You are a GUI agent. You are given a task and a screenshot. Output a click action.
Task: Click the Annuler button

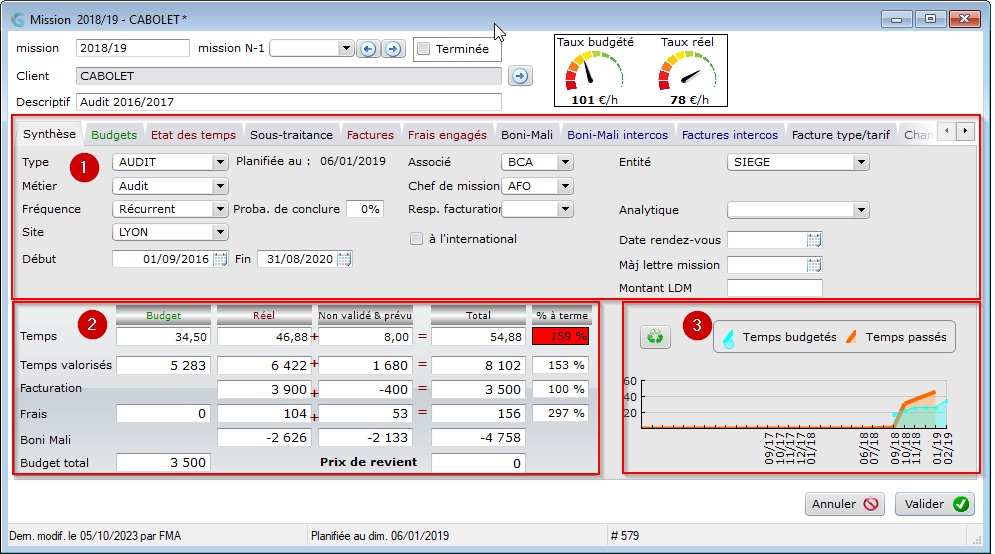point(845,504)
